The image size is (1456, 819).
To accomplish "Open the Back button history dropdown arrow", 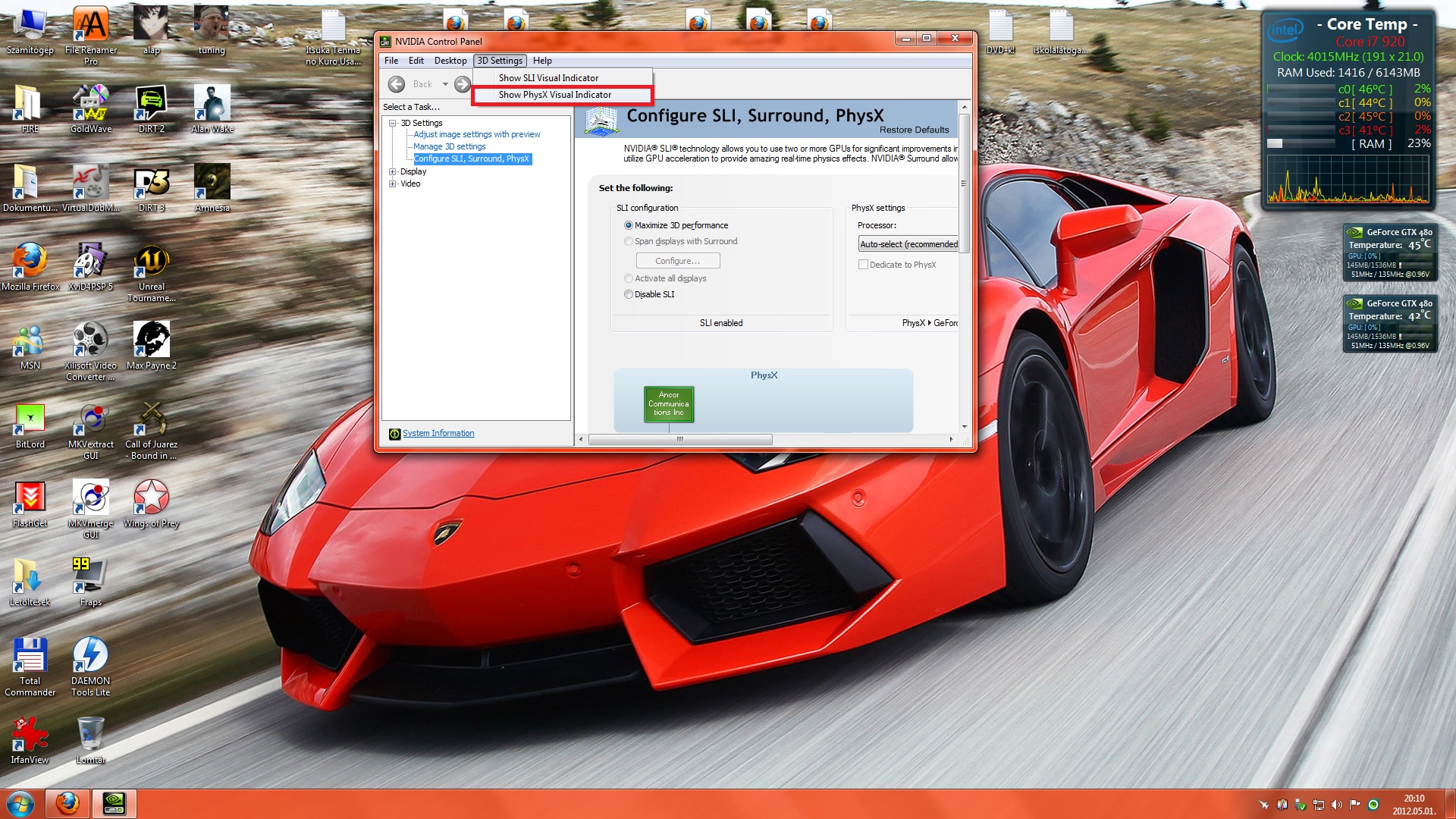I will [445, 84].
